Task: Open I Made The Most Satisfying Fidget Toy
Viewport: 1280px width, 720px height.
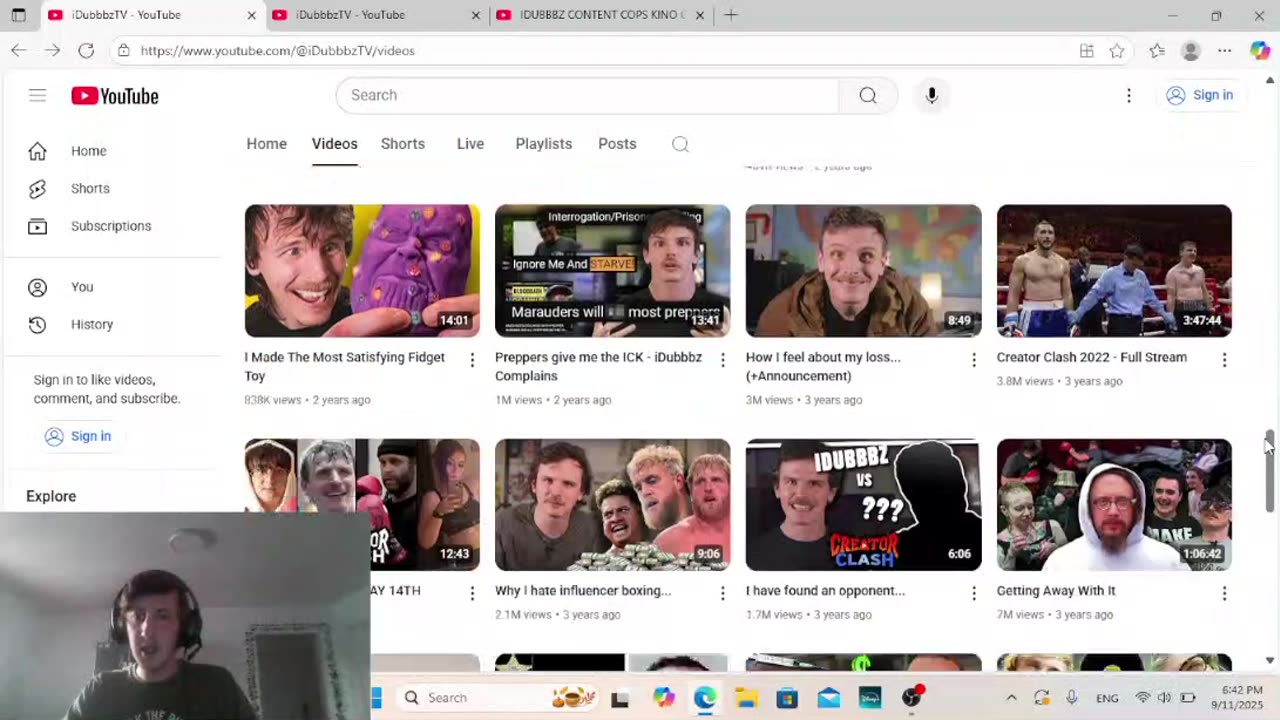Action: coord(345,366)
